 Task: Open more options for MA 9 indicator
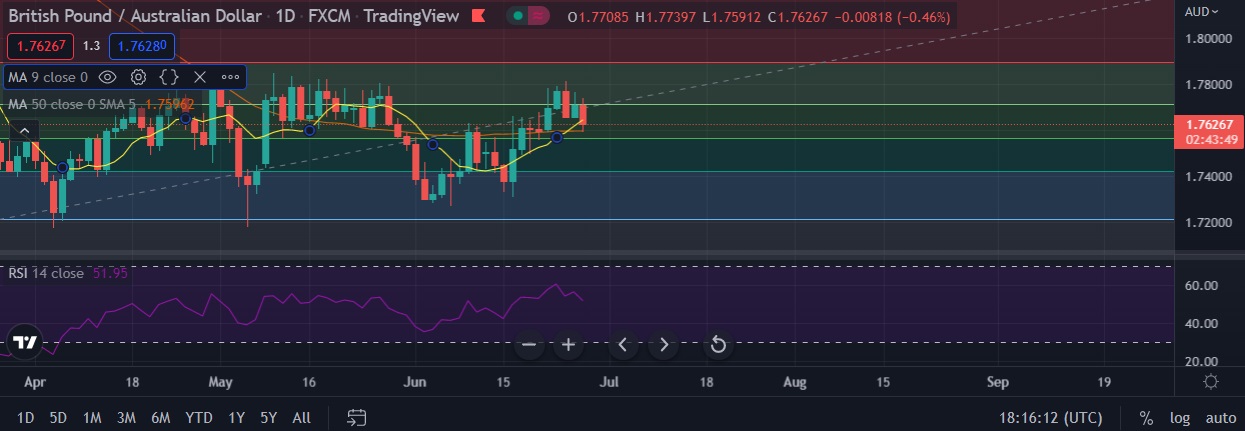[x=230, y=77]
